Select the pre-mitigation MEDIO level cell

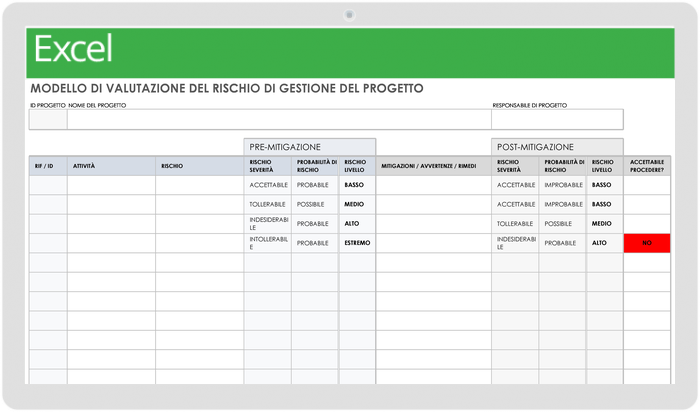357,204
